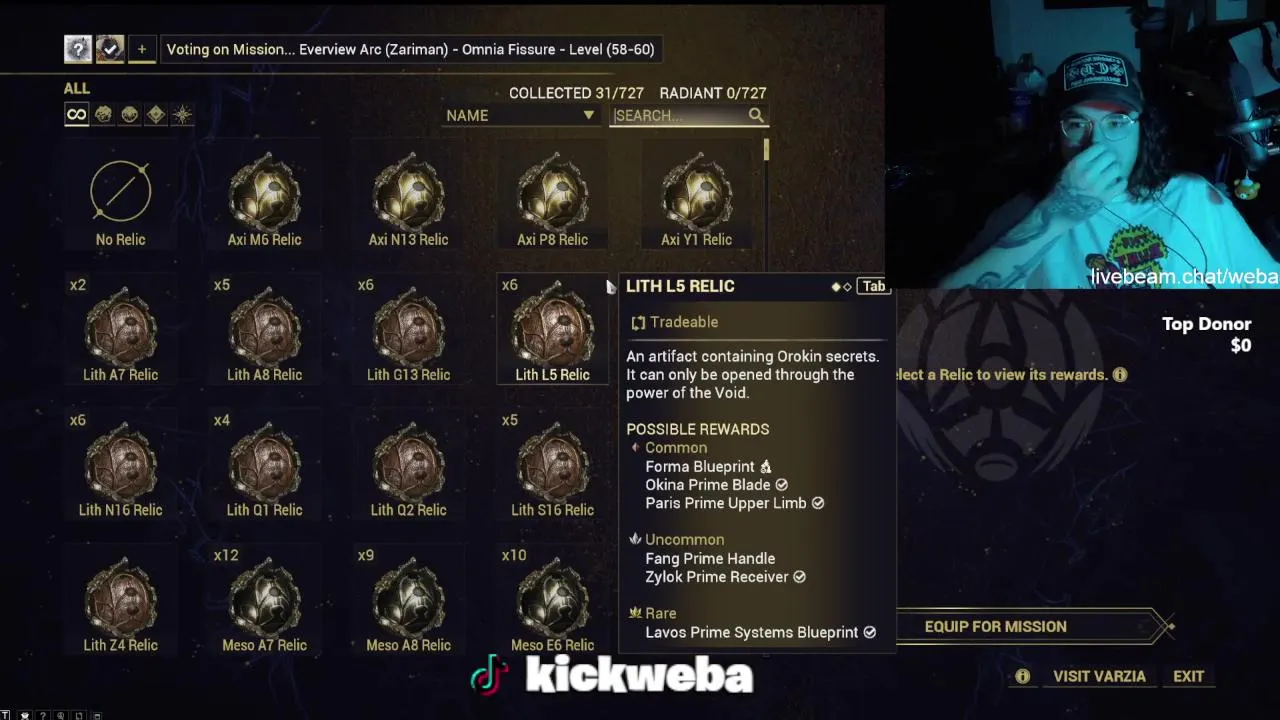Filter by the star-shaped Axi era icon
Screen dimensions: 1280x720
pyautogui.click(x=182, y=115)
